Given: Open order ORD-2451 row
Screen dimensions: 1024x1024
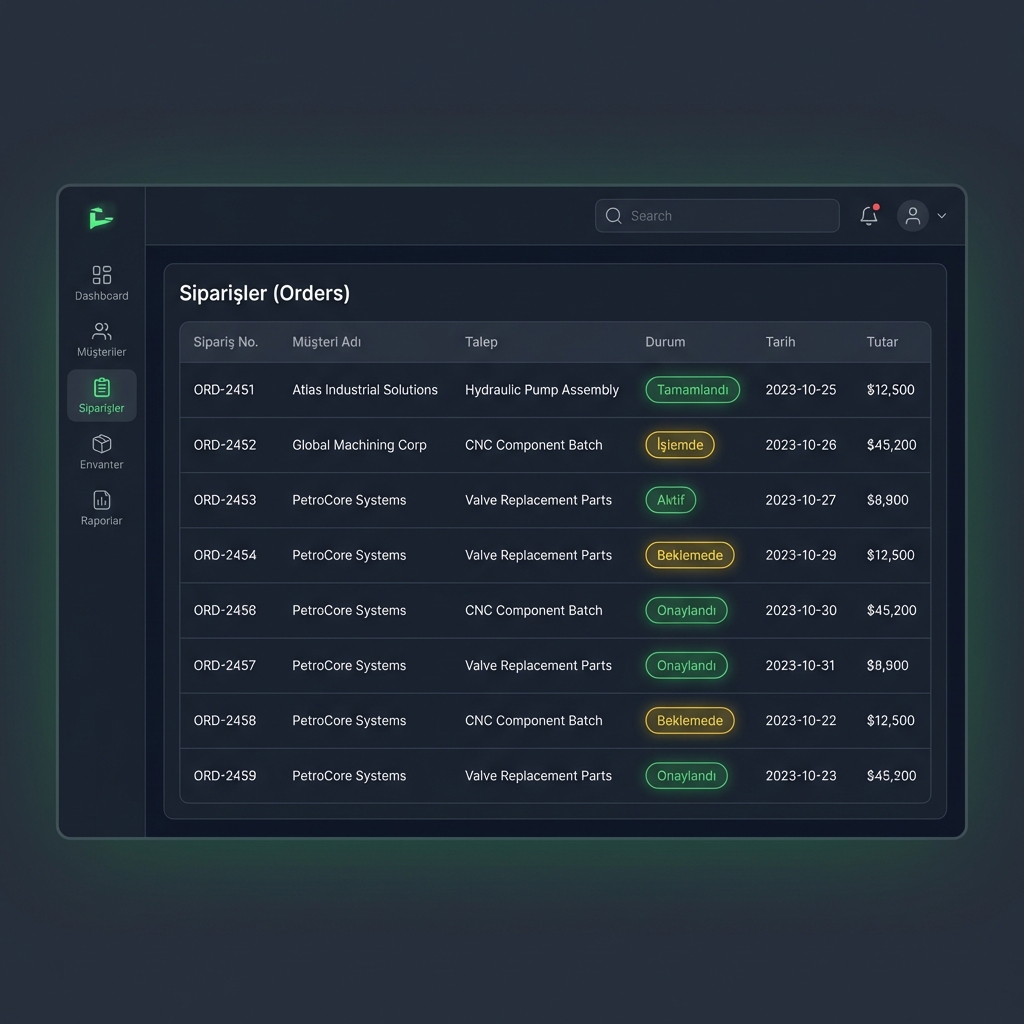Looking at the screenshot, I should click(224, 390).
